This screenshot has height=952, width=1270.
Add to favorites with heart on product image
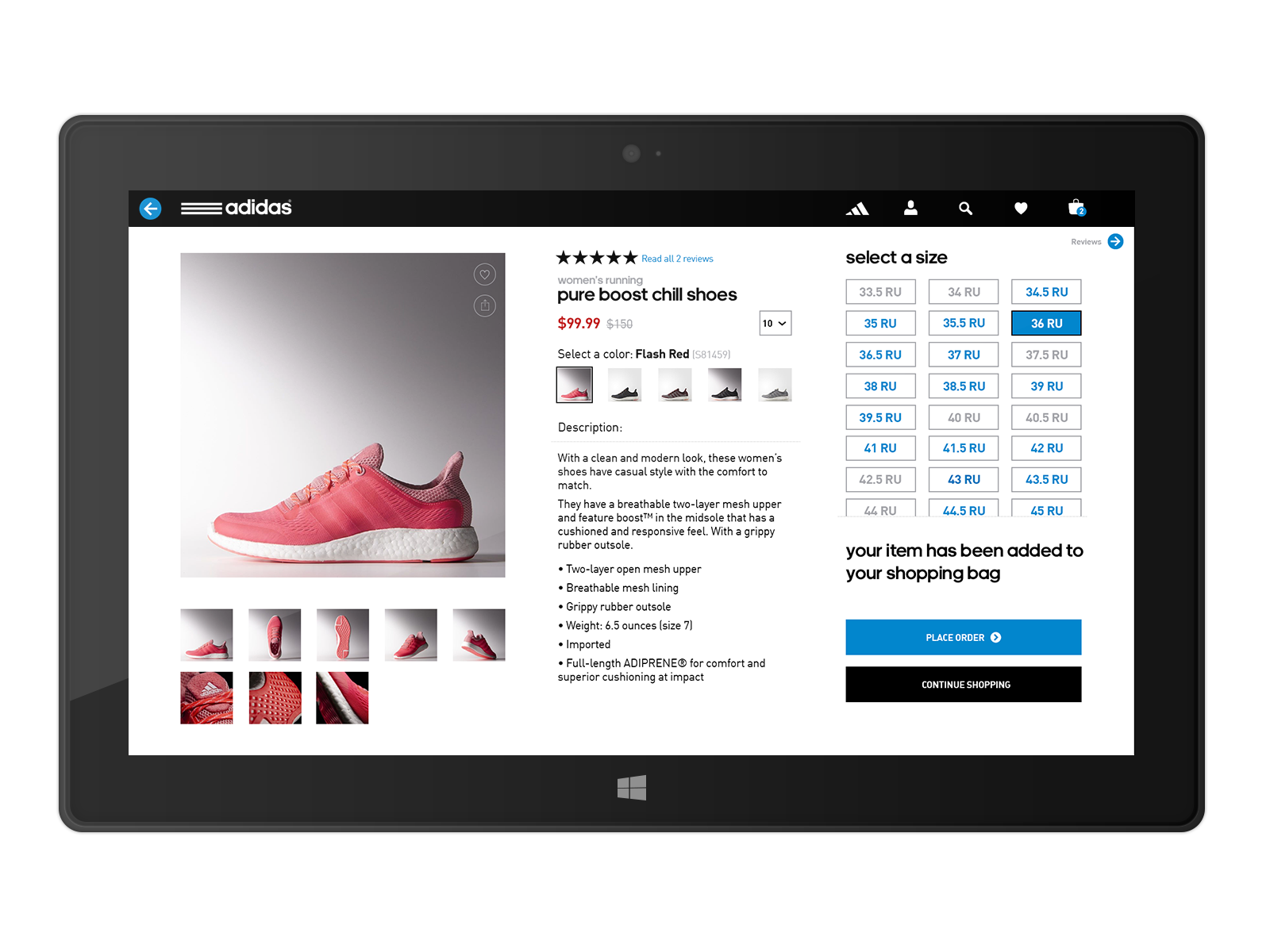coord(484,274)
